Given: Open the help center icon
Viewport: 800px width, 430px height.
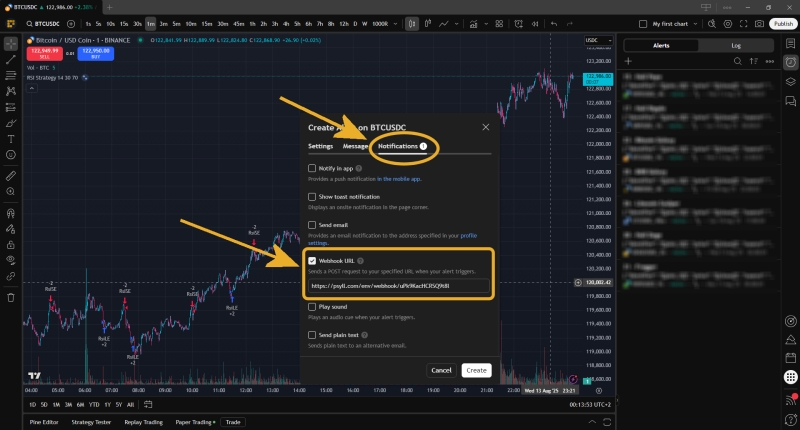Looking at the screenshot, I should [x=790, y=419].
